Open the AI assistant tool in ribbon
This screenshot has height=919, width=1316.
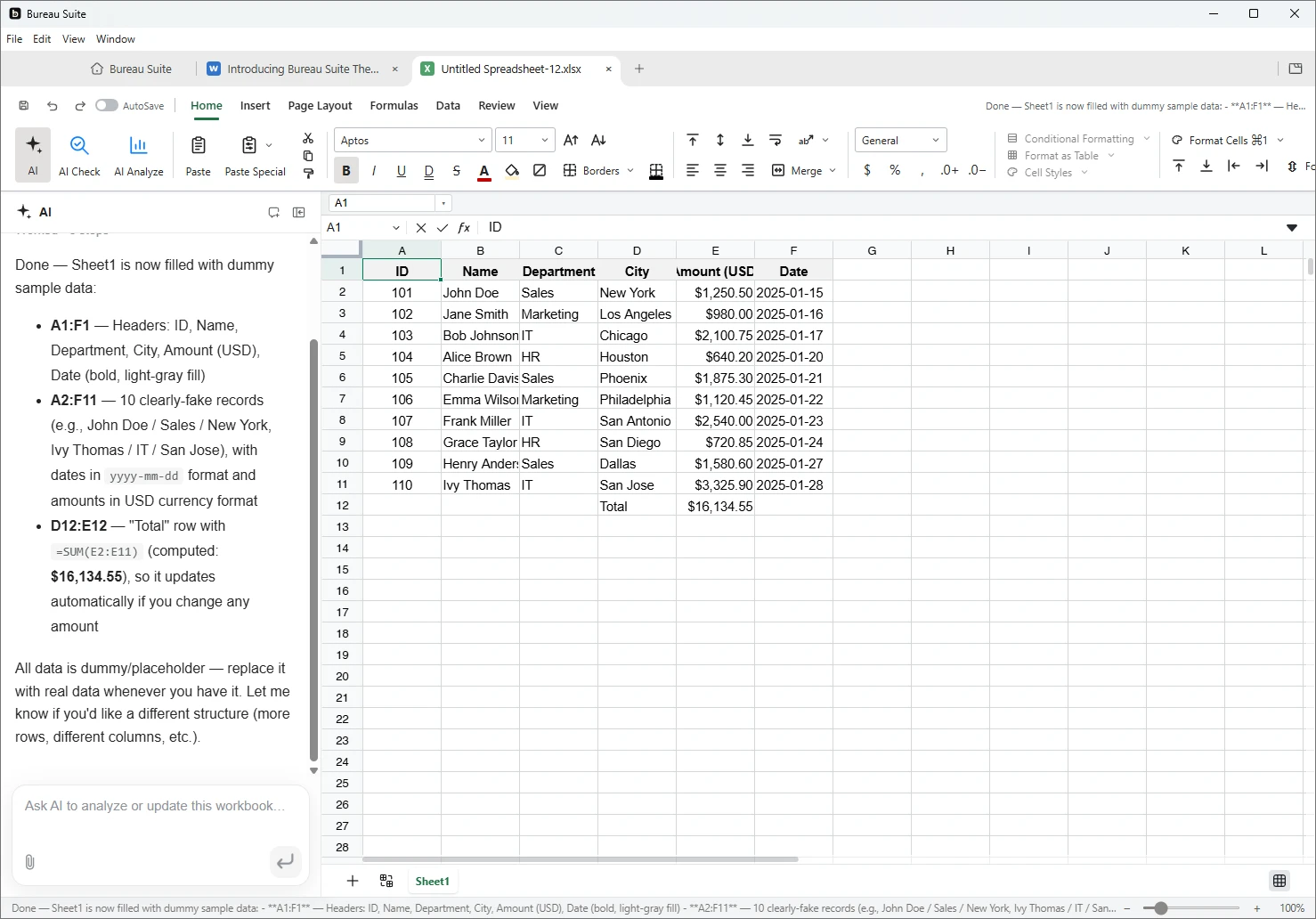(x=33, y=154)
